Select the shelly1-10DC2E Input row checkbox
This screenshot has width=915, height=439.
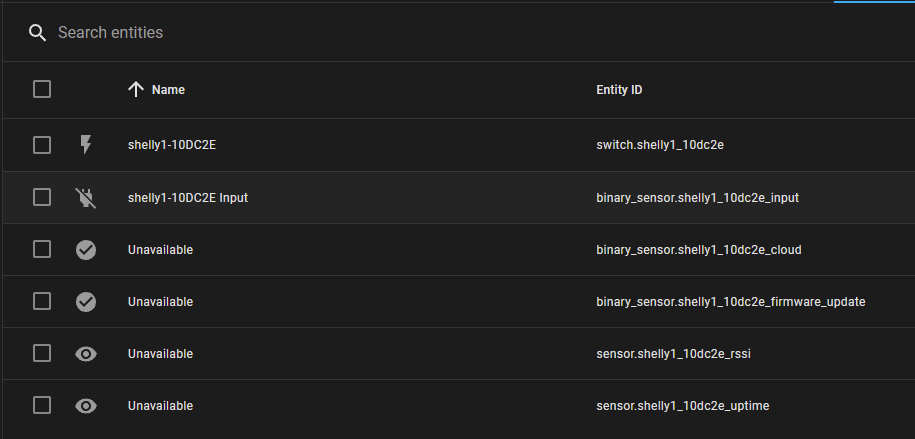[x=42, y=197]
